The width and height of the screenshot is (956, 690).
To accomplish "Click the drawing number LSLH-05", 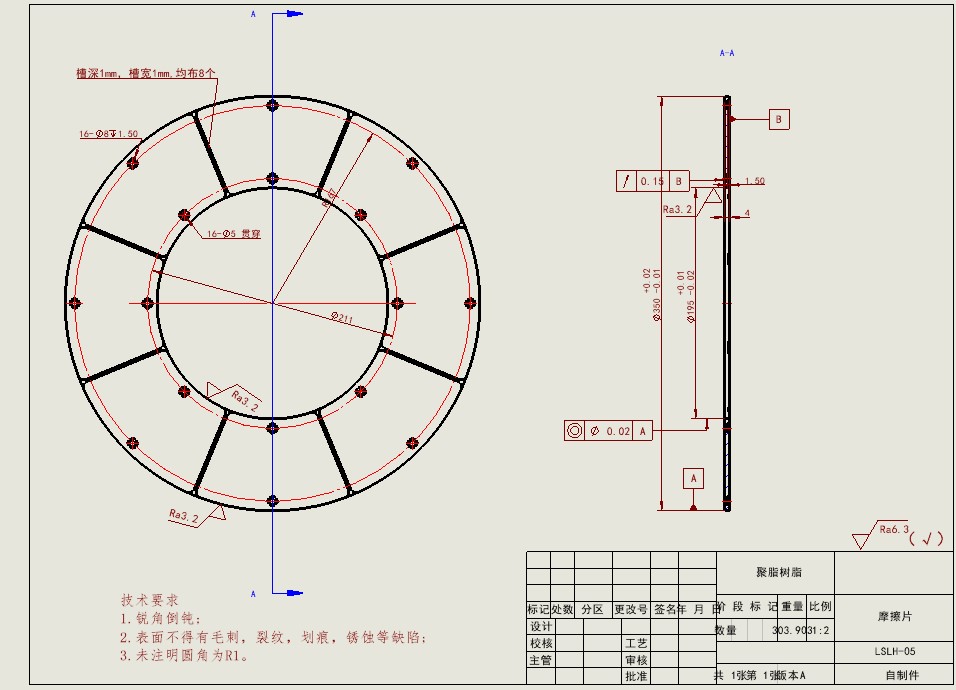I will (893, 651).
